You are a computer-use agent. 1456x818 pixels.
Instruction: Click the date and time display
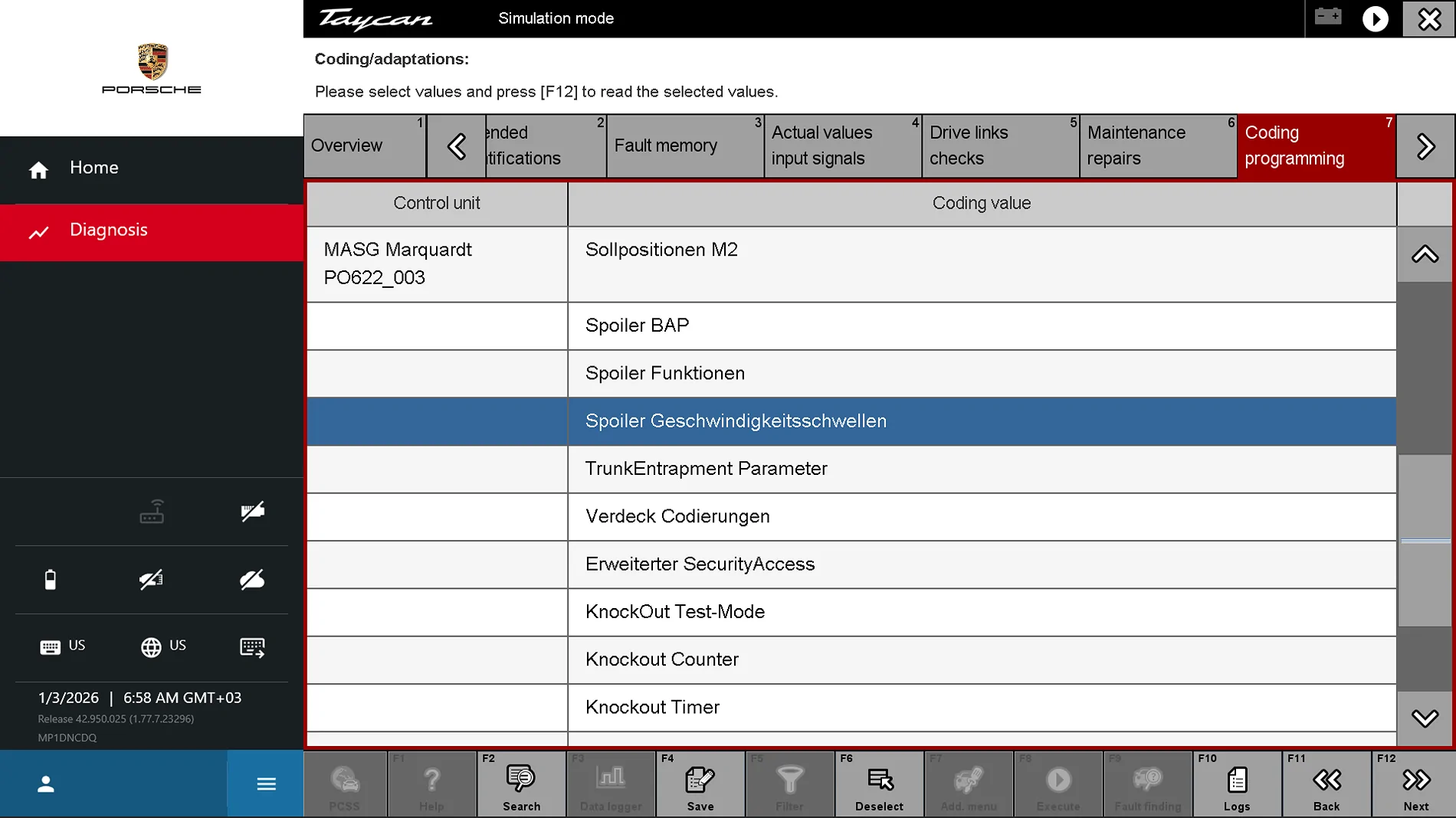(x=139, y=698)
